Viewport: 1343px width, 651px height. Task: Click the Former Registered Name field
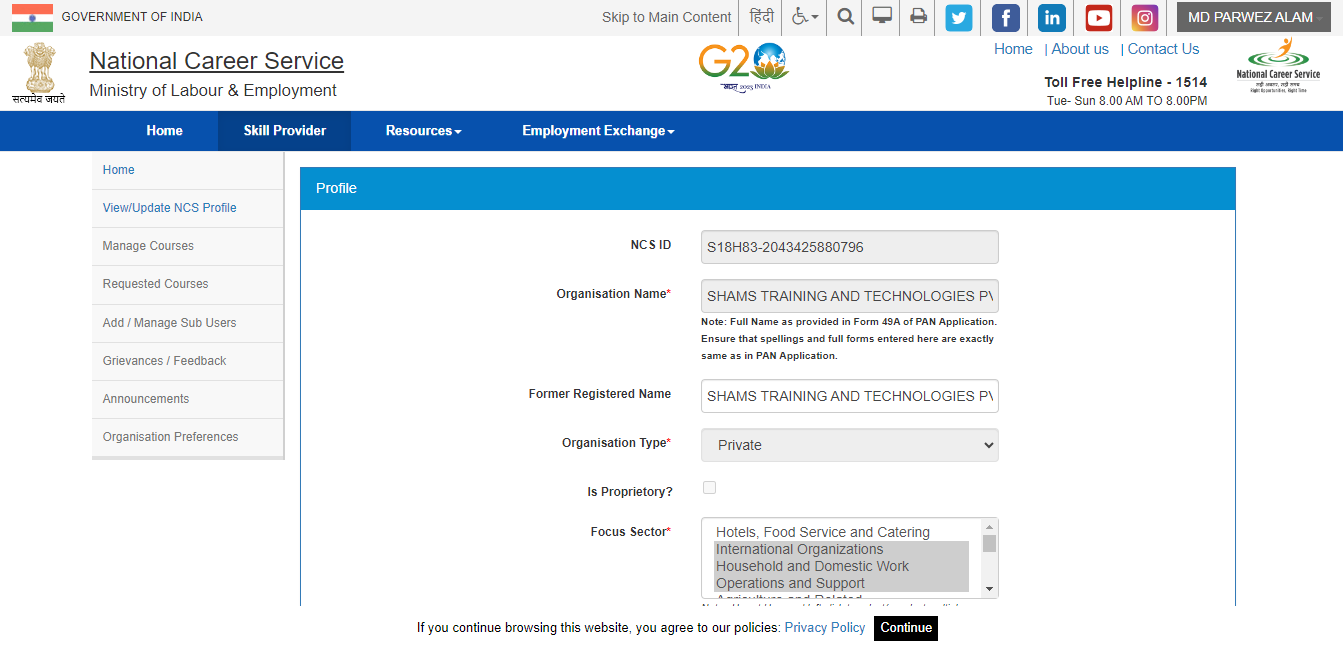pos(849,396)
